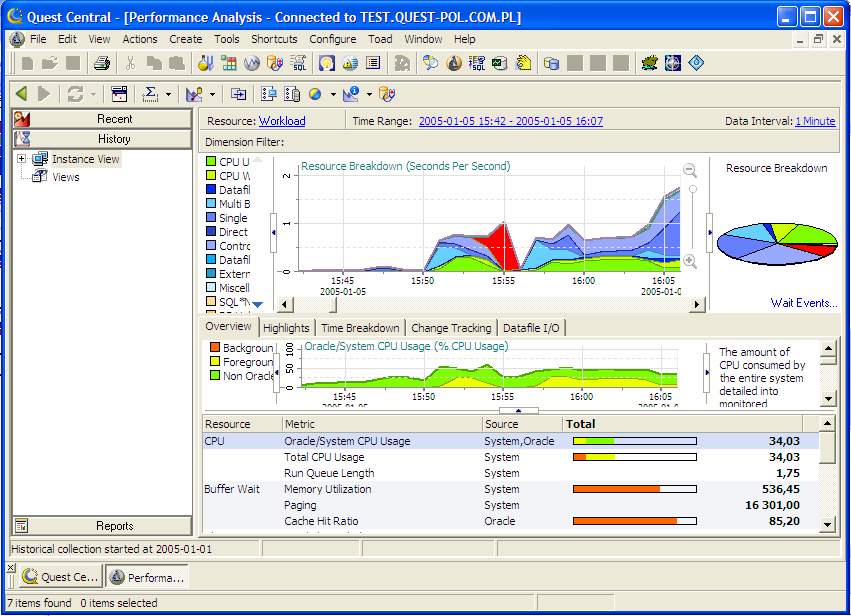The image size is (851, 616).
Task: Click the blue diamond toolbar icon
Action: pyautogui.click(x=696, y=63)
